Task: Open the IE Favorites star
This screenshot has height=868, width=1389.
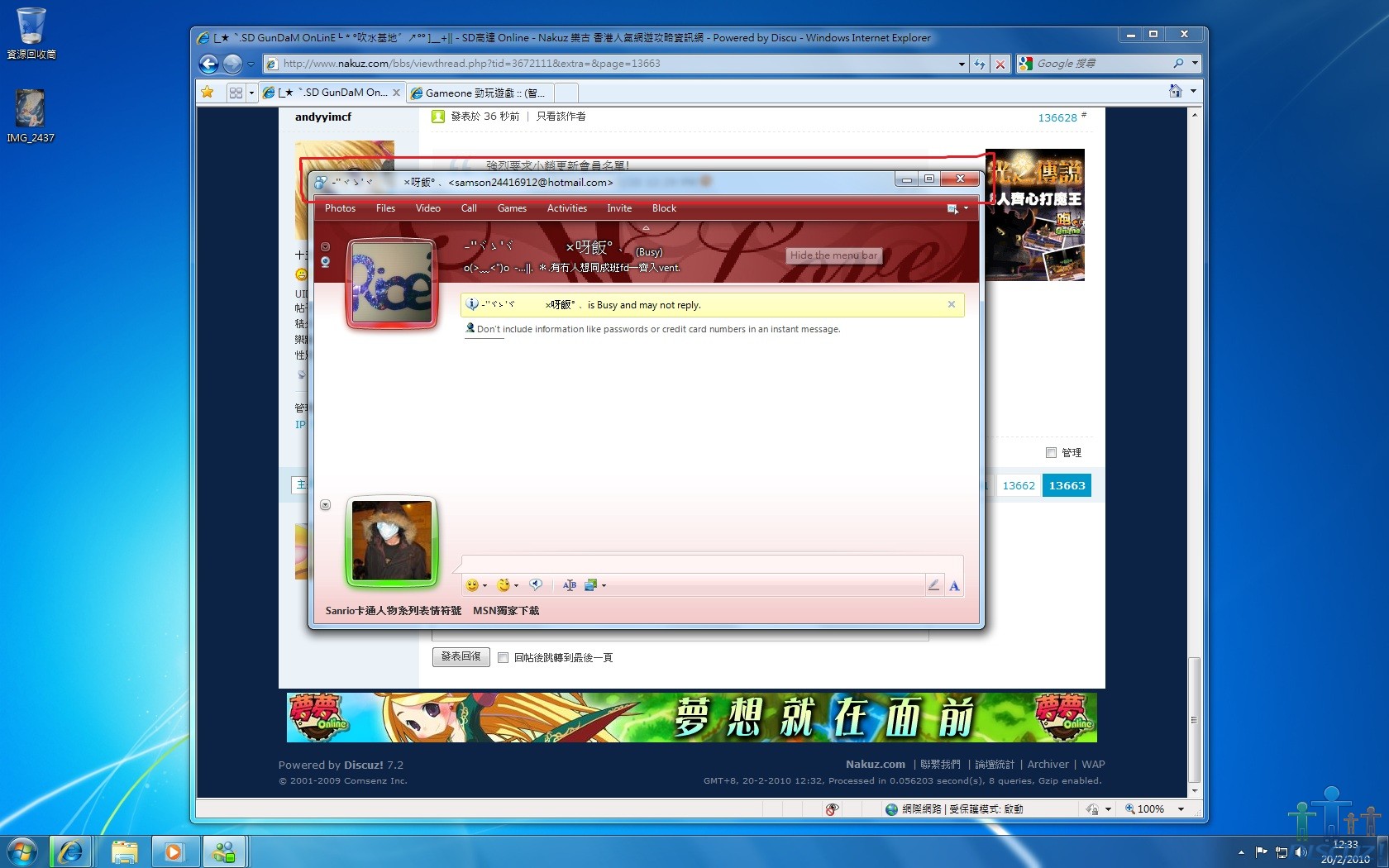Action: tap(208, 93)
